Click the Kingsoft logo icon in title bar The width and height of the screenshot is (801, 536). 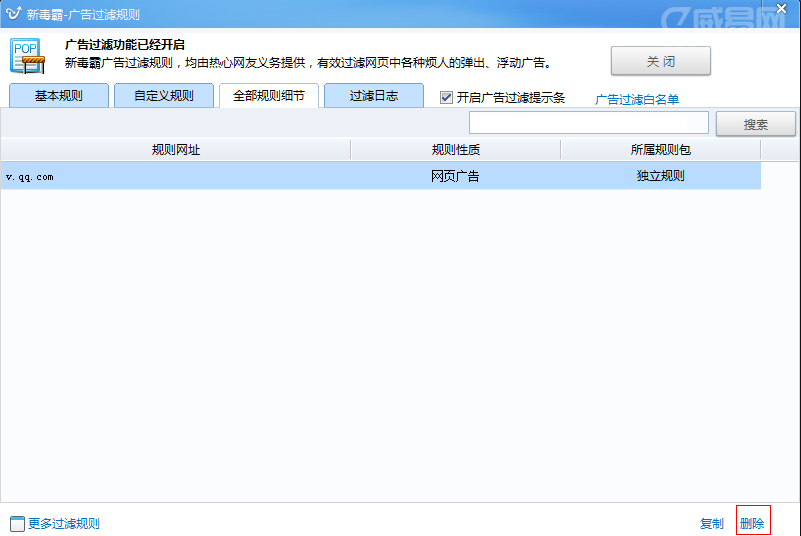[x=14, y=14]
